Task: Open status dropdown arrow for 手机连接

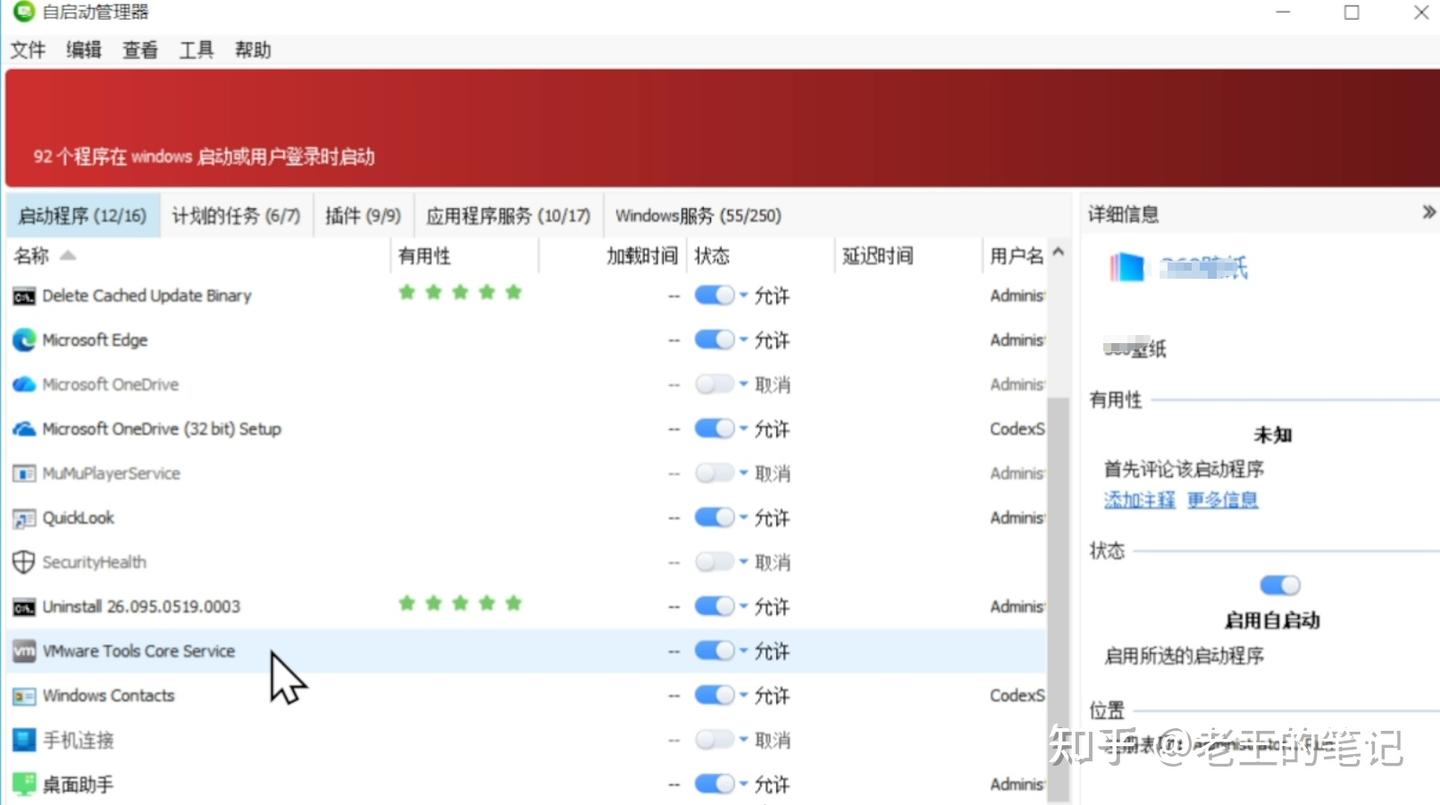Action: pyautogui.click(x=744, y=740)
